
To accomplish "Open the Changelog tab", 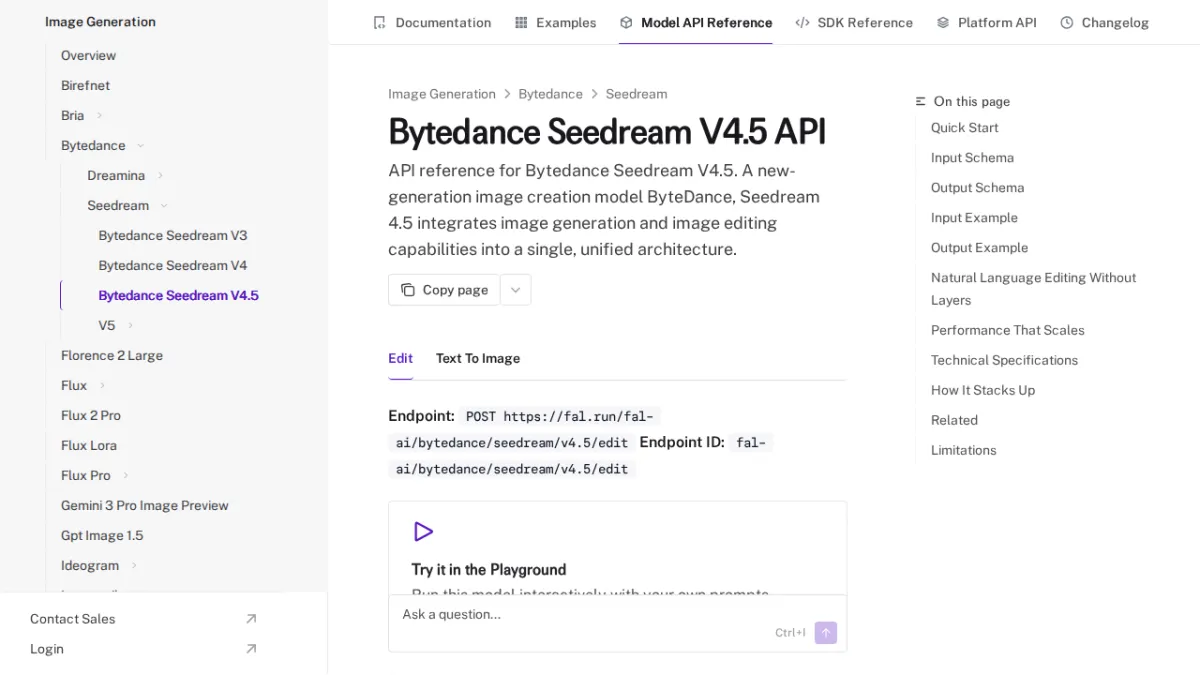I will coord(1104,22).
